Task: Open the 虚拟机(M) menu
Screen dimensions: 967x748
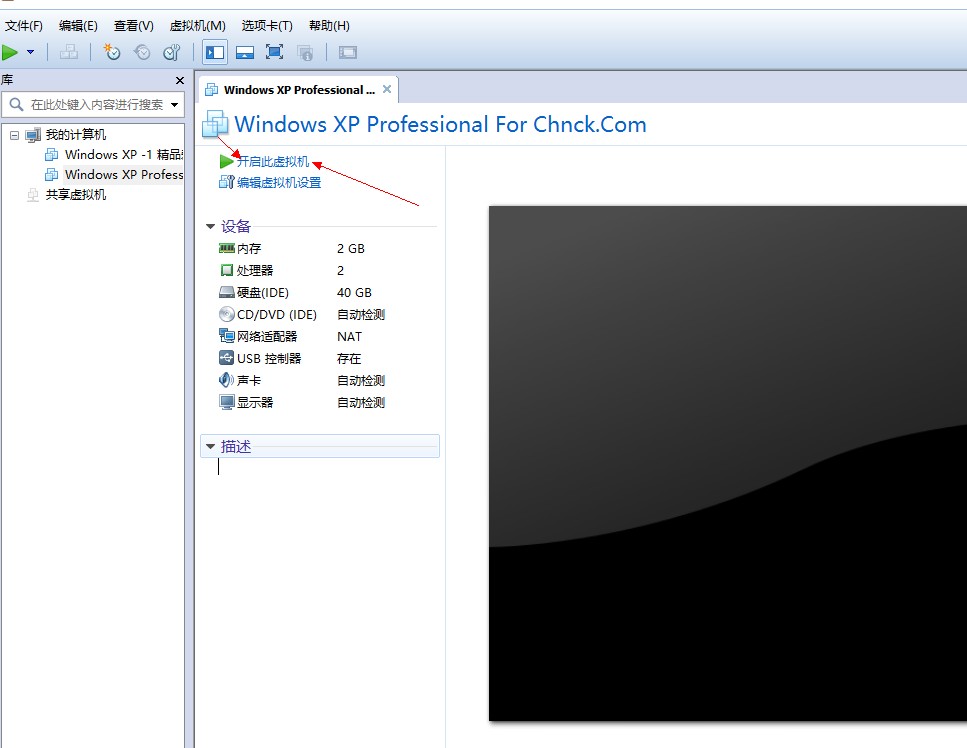Action: click(197, 25)
